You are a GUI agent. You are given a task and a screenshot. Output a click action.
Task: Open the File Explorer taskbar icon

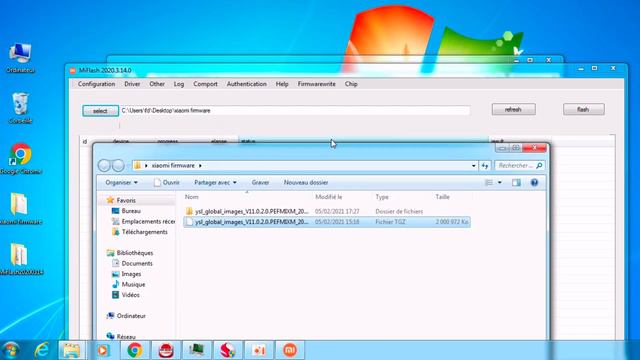coord(71,350)
